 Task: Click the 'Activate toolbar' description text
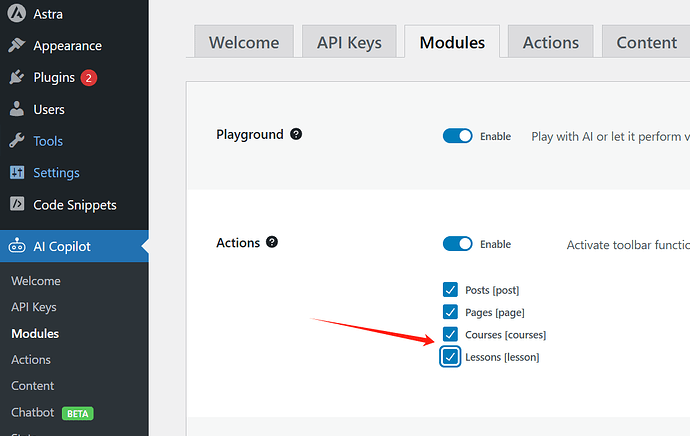(x=628, y=245)
